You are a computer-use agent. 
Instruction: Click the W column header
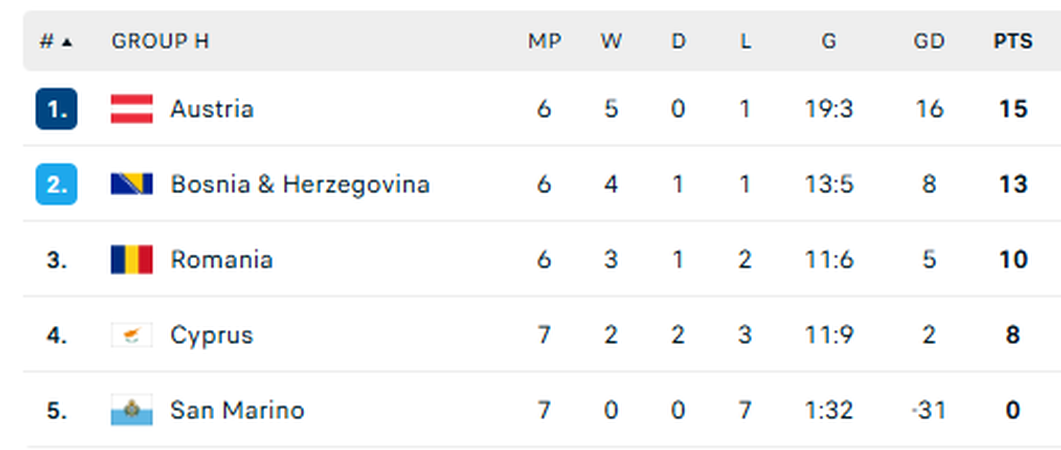pos(611,42)
